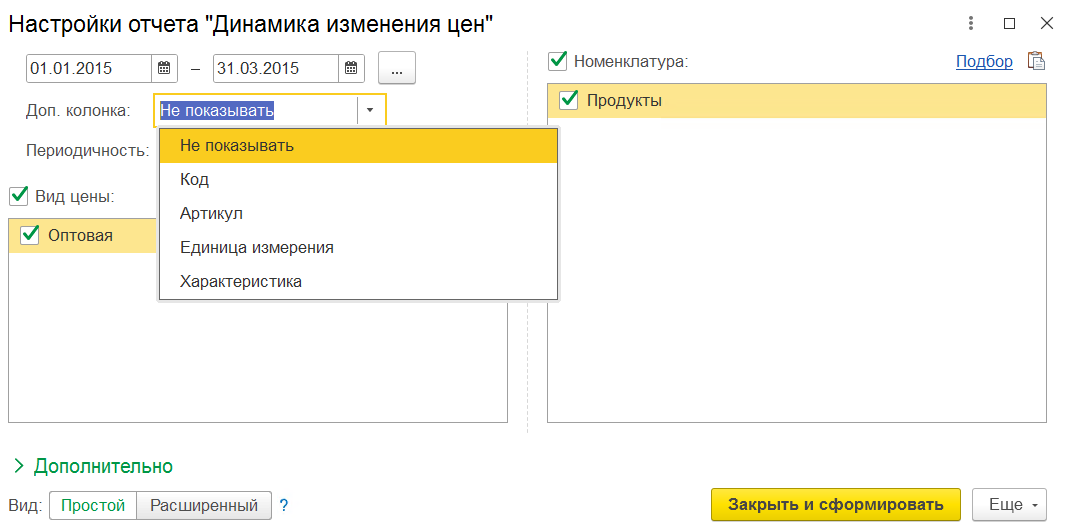Uncheck the Продукты item checkbox
Screen dimensions: 1065x531
pos(568,100)
